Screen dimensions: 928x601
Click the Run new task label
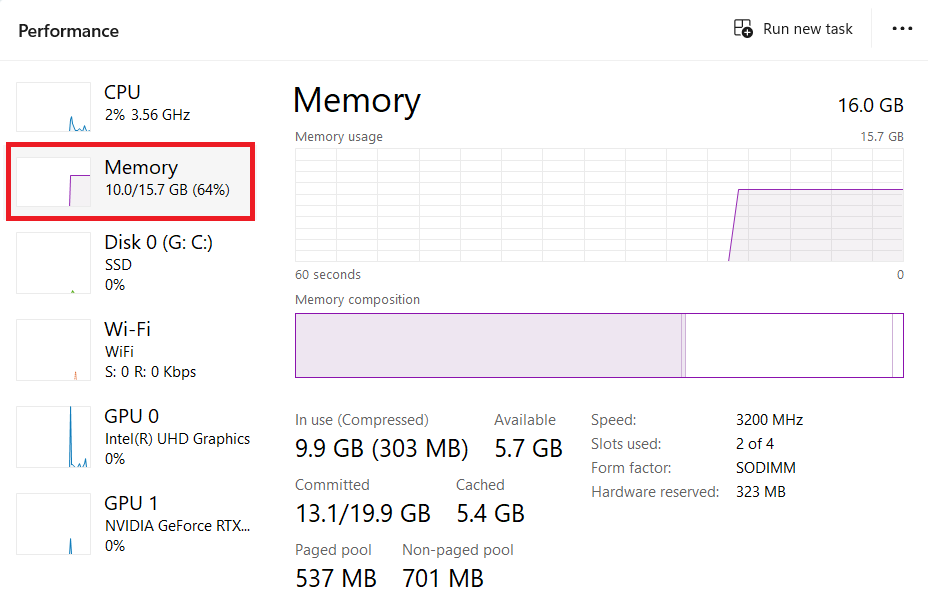[807, 29]
